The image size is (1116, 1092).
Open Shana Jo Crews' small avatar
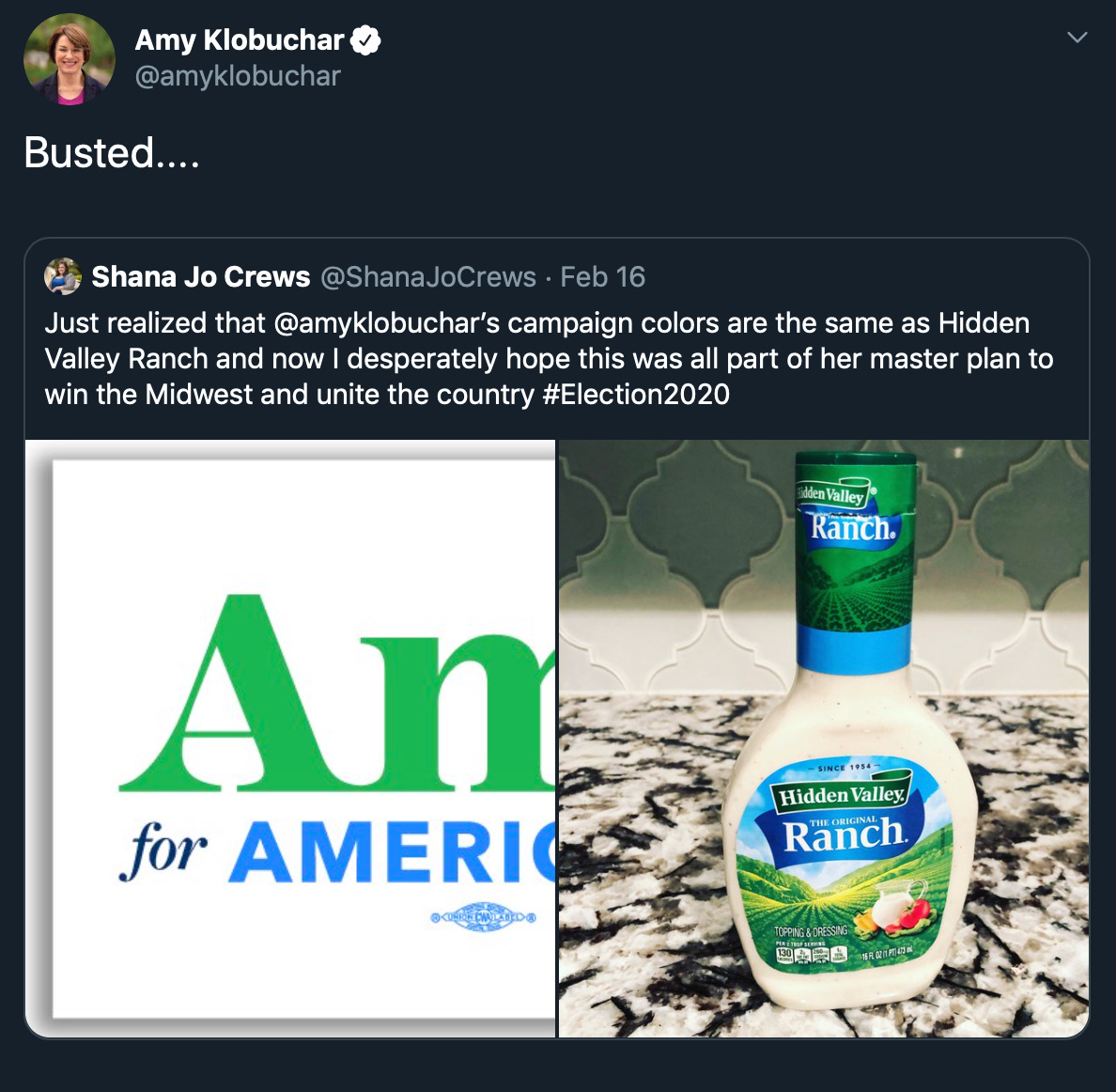pyautogui.click(x=63, y=276)
